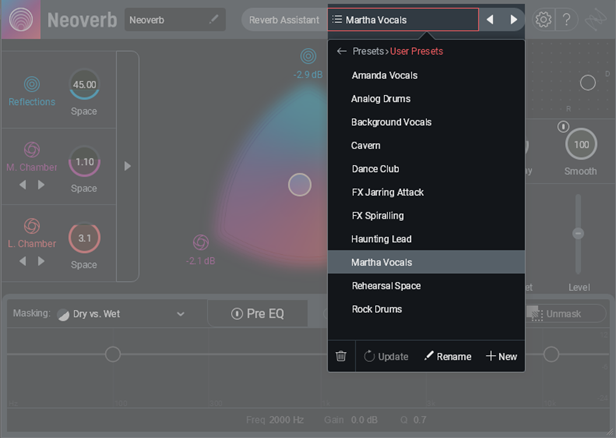Click the iZotope wave logo at top right
This screenshot has width=616, height=438.
click(x=596, y=20)
